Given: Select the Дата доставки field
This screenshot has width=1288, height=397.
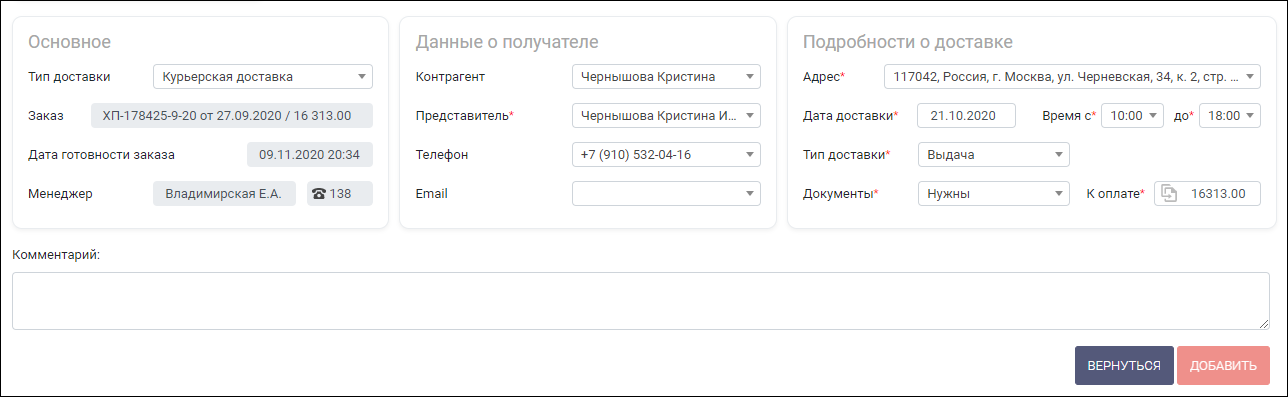Looking at the screenshot, I should click(966, 116).
